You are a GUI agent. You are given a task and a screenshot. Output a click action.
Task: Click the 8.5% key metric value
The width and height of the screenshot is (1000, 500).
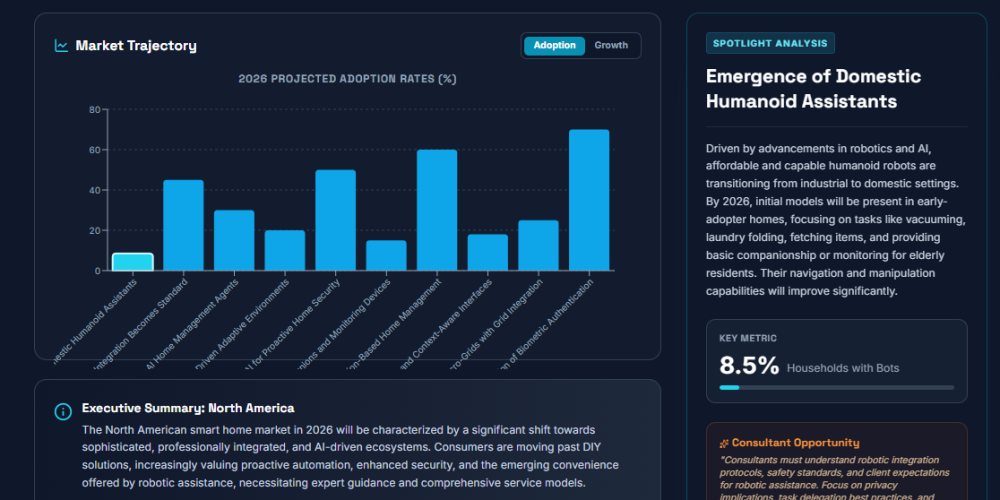click(x=749, y=366)
